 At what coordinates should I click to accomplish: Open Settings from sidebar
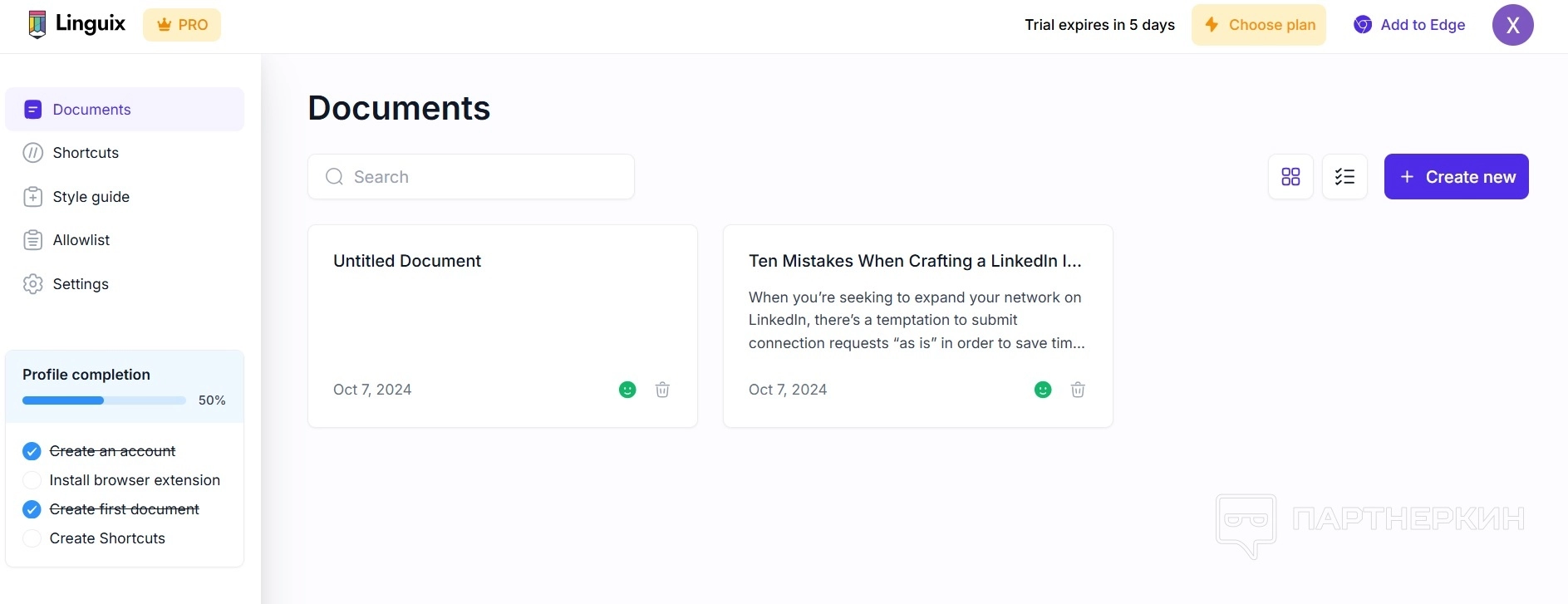click(x=81, y=284)
